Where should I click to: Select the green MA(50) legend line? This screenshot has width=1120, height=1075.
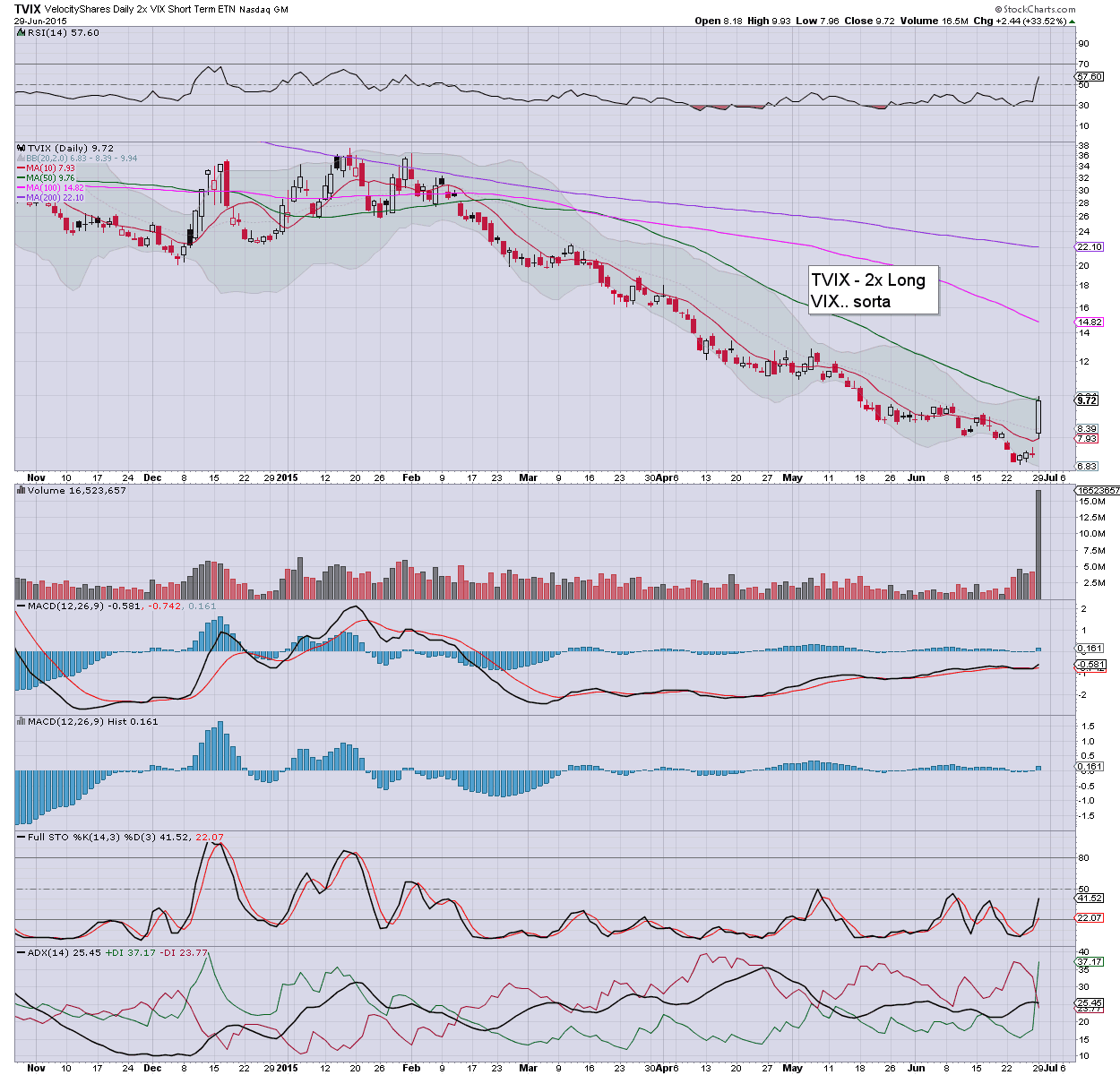(x=47, y=177)
